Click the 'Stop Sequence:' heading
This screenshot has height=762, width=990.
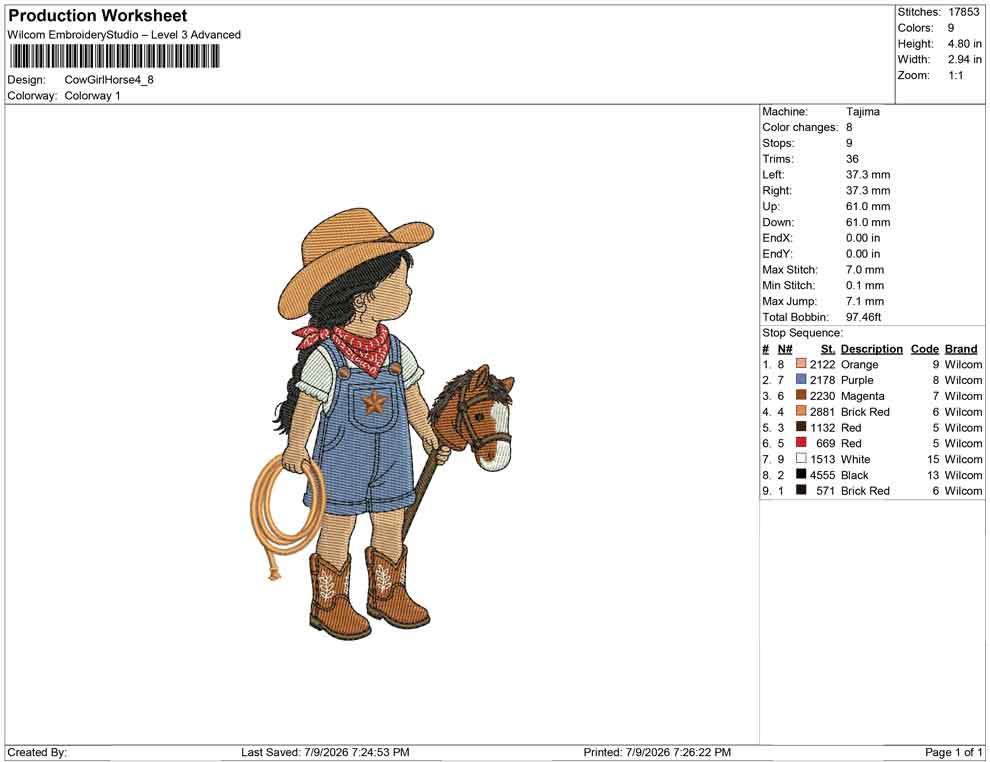[x=802, y=333]
